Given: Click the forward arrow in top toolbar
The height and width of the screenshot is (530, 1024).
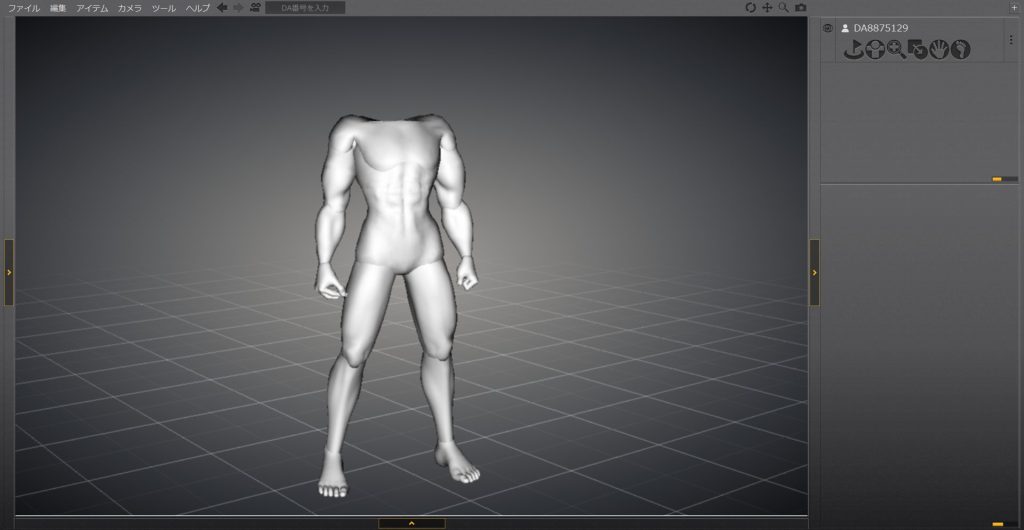Looking at the screenshot, I should 238,7.
